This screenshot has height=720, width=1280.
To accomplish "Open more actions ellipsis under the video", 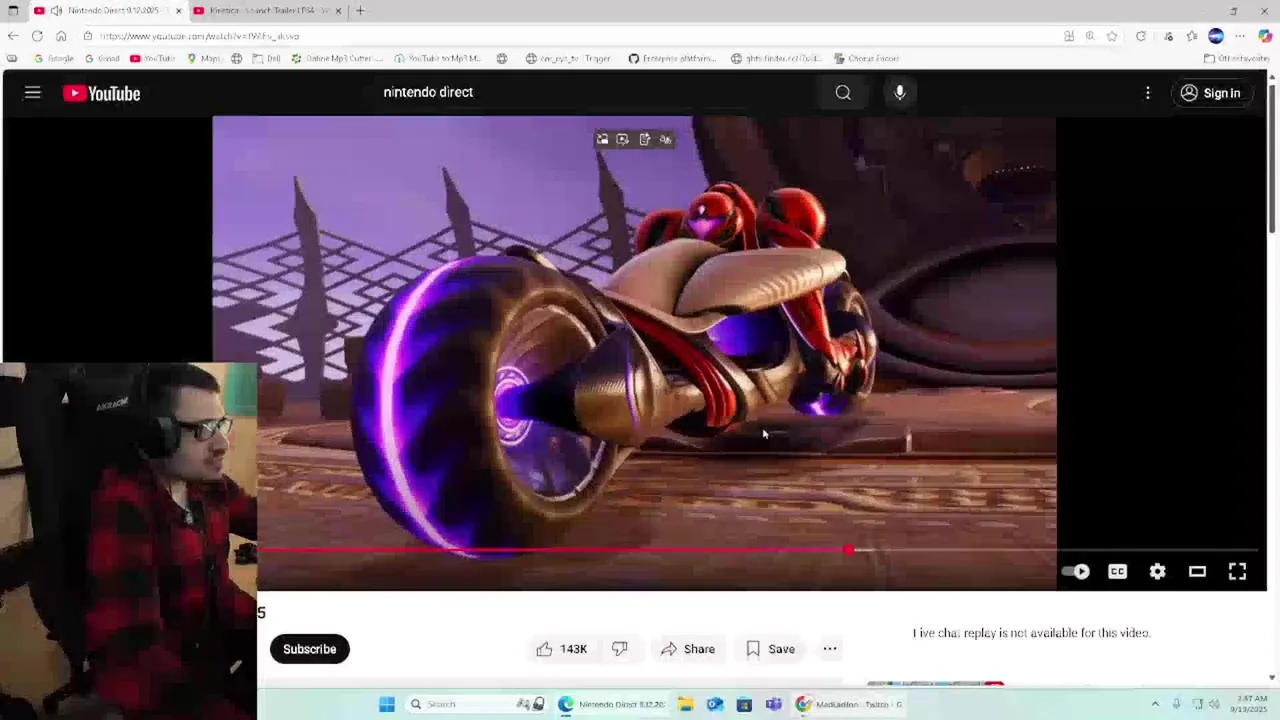I will 830,649.
